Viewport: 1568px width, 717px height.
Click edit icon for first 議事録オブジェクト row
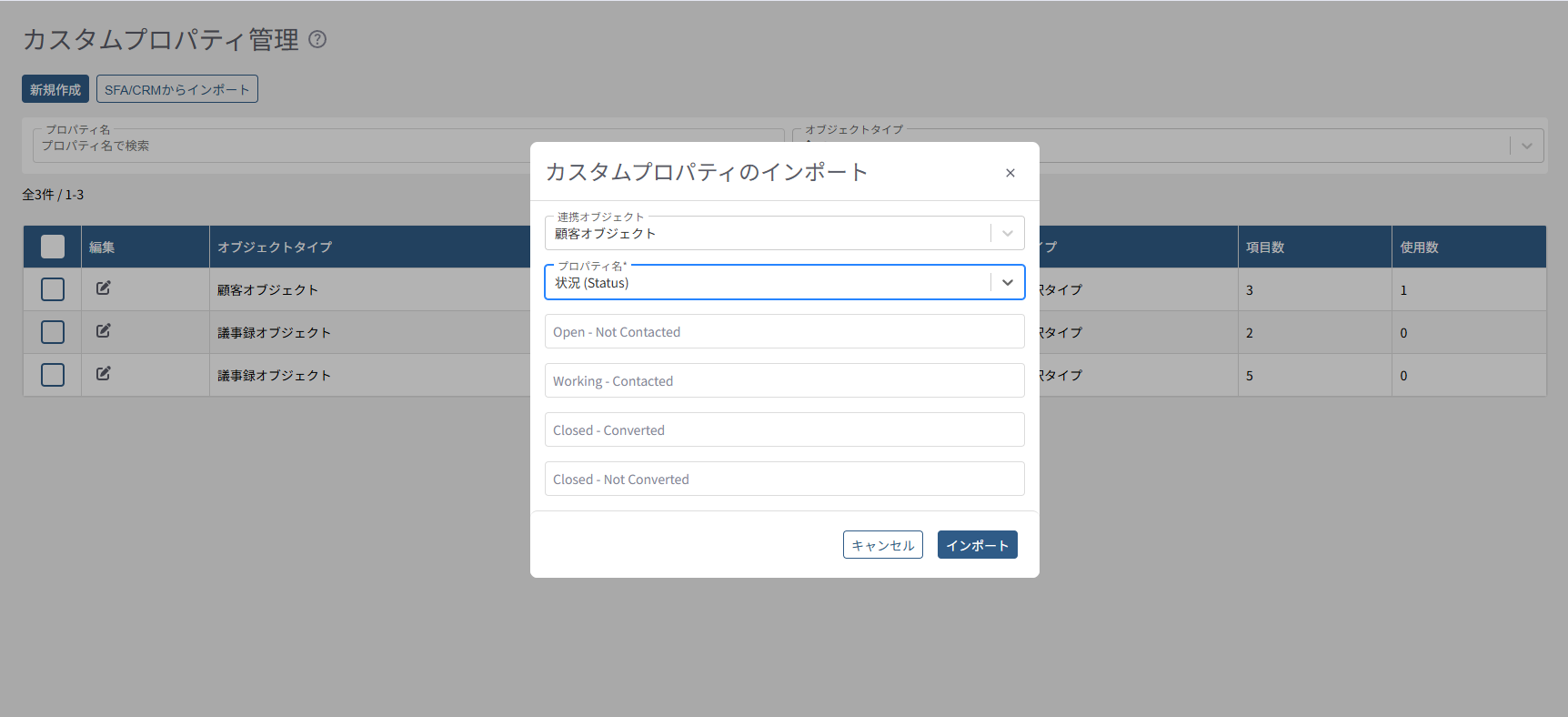pyautogui.click(x=104, y=331)
